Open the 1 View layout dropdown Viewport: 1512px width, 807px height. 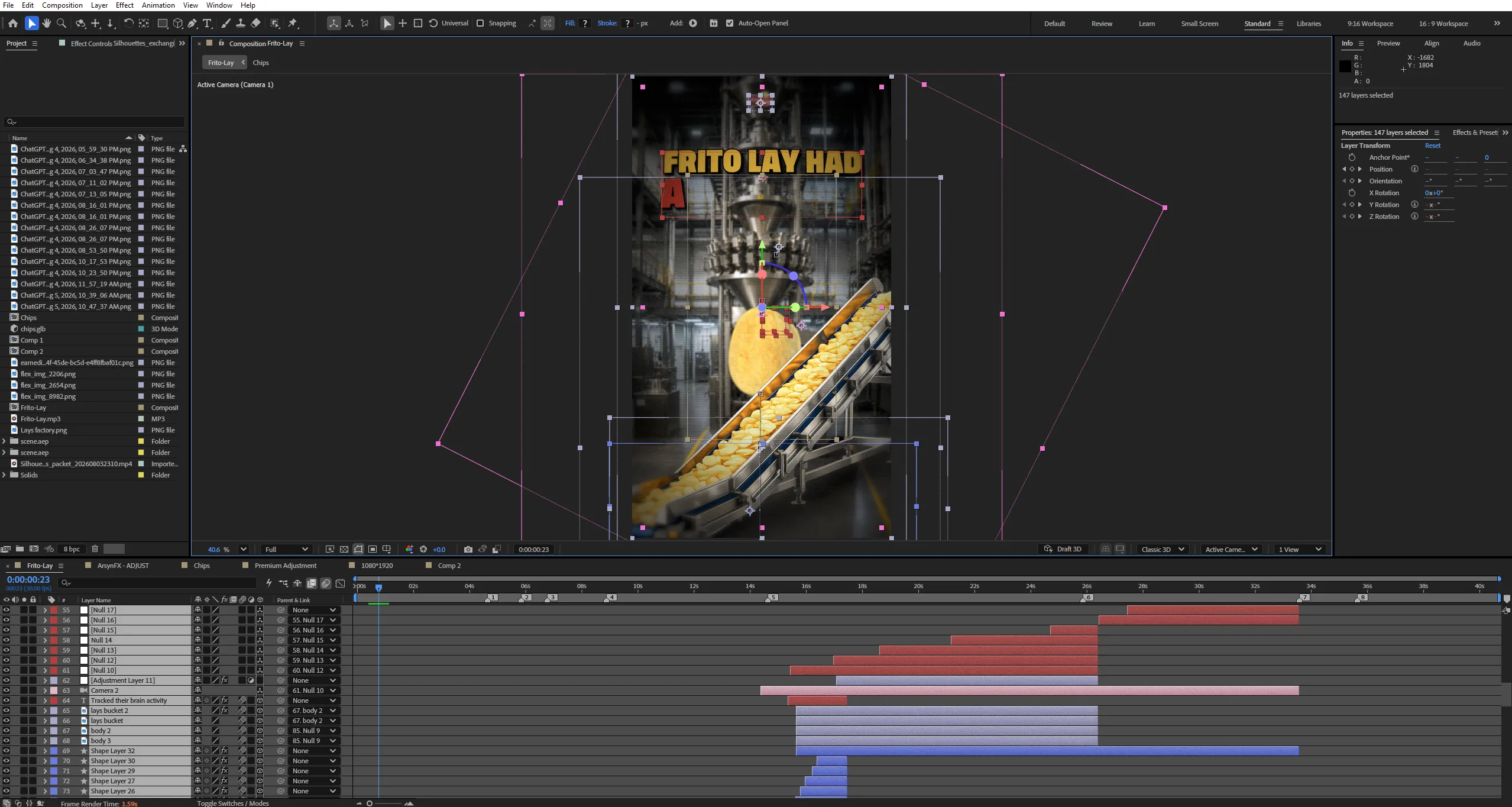pyautogui.click(x=1300, y=549)
